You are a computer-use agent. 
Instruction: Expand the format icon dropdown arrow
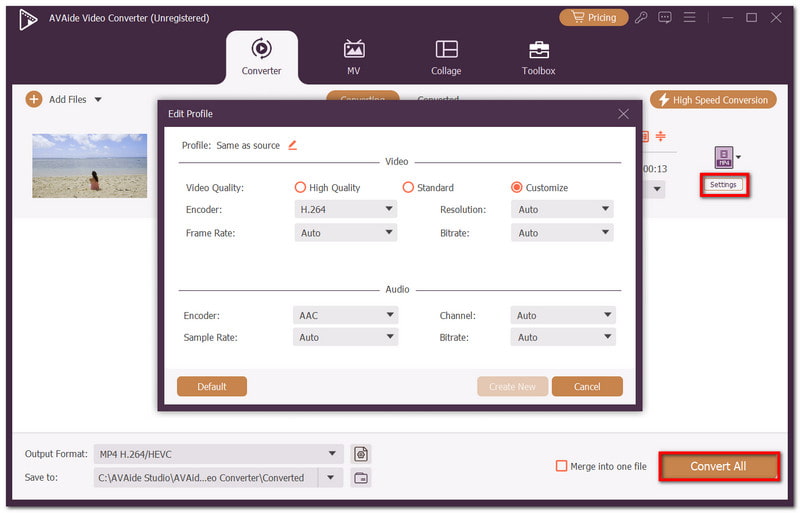738,157
